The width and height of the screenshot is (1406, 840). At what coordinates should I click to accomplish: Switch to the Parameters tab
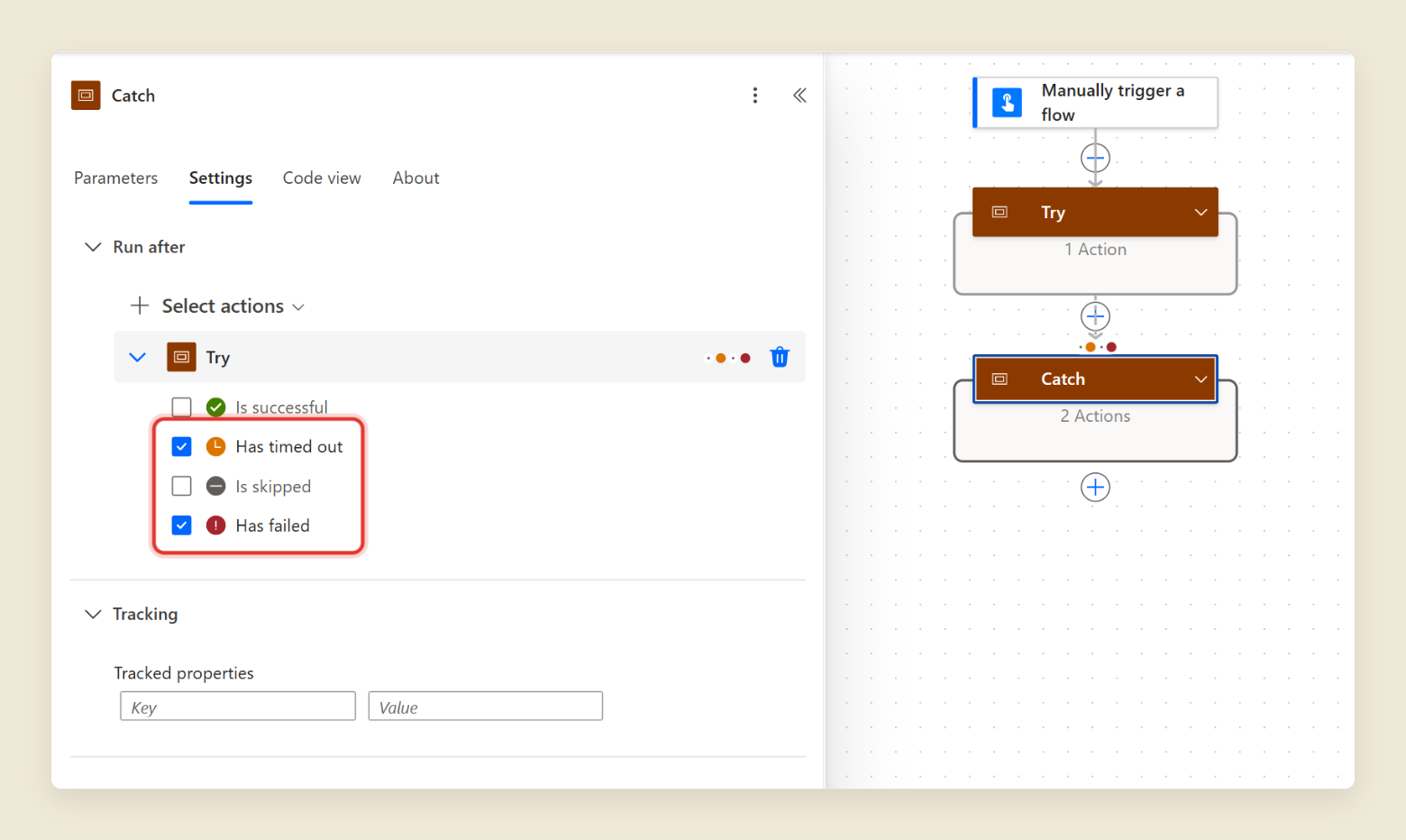click(x=116, y=178)
